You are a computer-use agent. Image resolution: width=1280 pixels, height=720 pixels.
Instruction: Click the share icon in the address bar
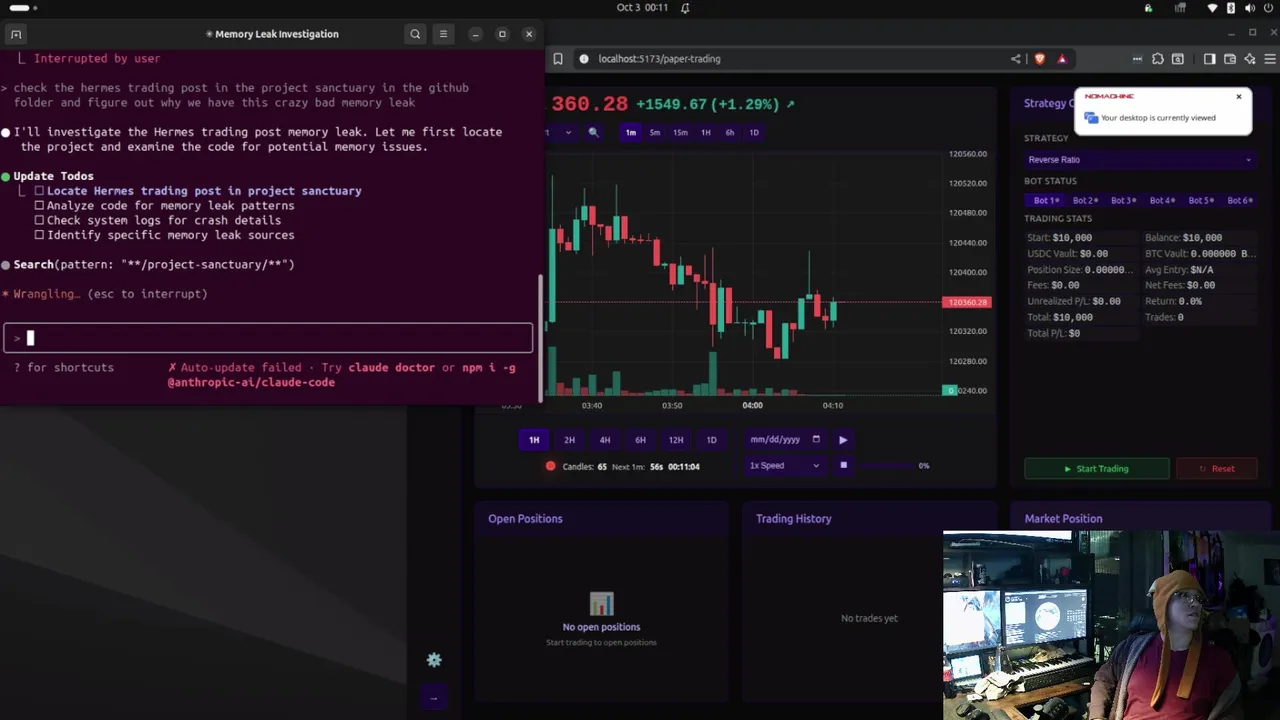click(1016, 59)
